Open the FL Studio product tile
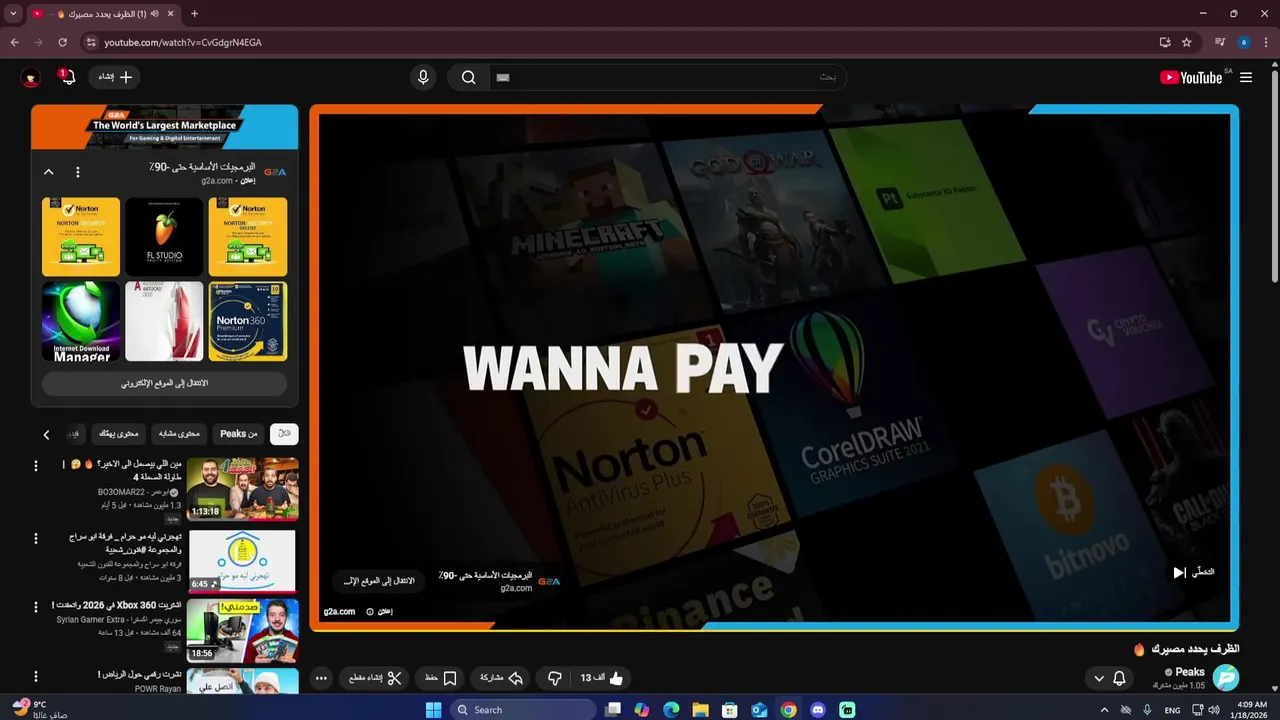Image resolution: width=1280 pixels, height=720 pixels. (164, 236)
